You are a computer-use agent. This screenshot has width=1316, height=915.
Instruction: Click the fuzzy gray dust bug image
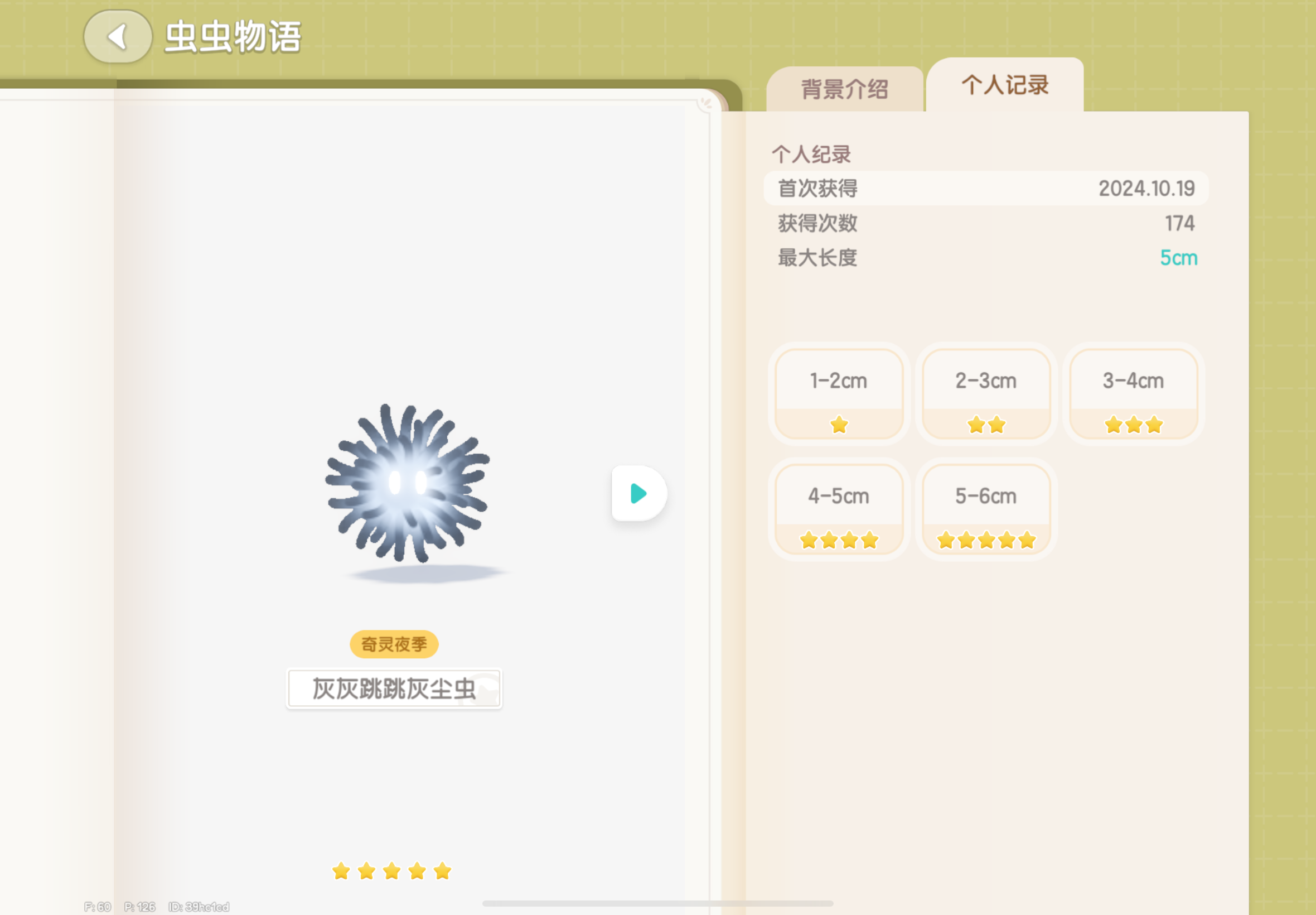408,483
